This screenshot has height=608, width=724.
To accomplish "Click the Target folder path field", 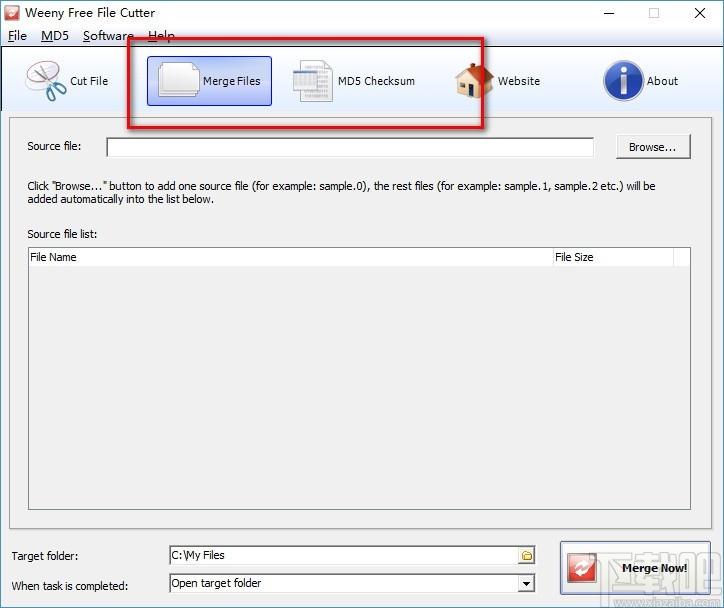I will pos(344,555).
